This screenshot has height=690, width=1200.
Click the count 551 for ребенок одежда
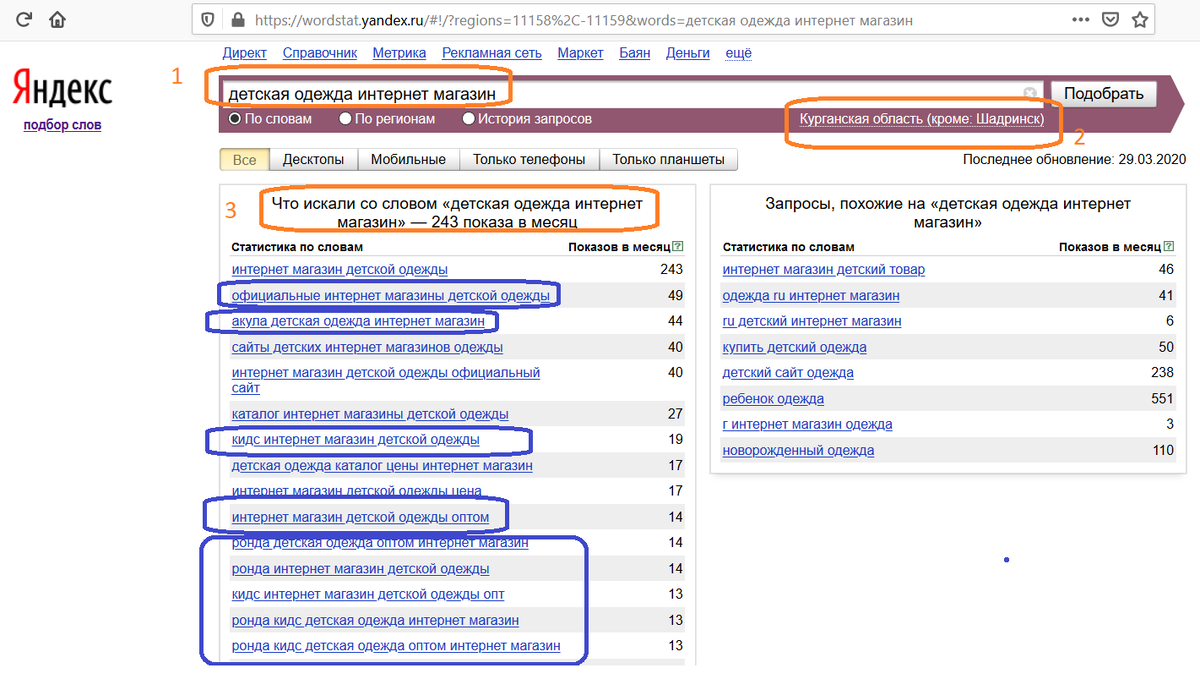pyautogui.click(x=1162, y=398)
